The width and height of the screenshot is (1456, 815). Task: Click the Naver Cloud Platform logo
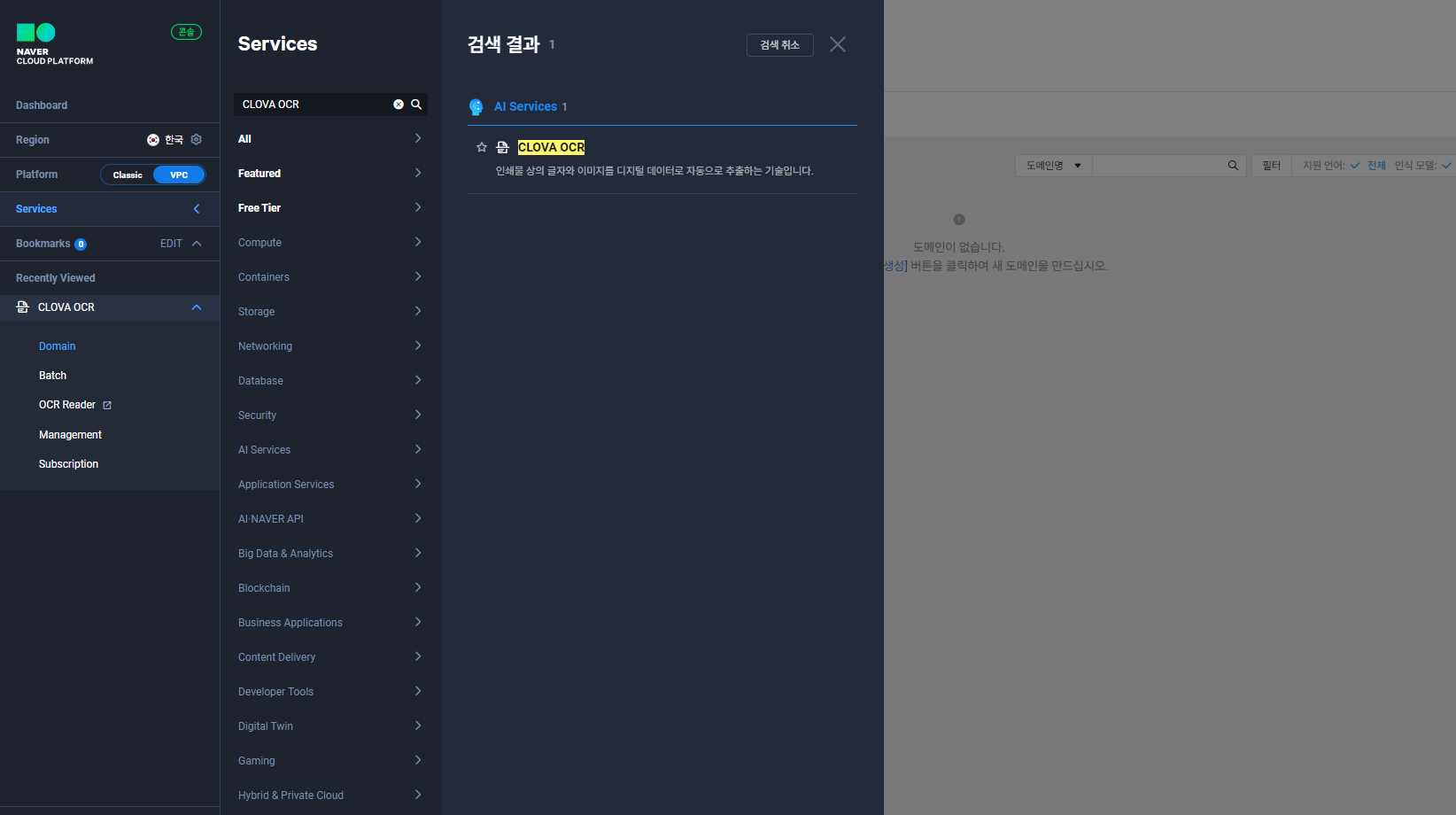pyautogui.click(x=54, y=44)
